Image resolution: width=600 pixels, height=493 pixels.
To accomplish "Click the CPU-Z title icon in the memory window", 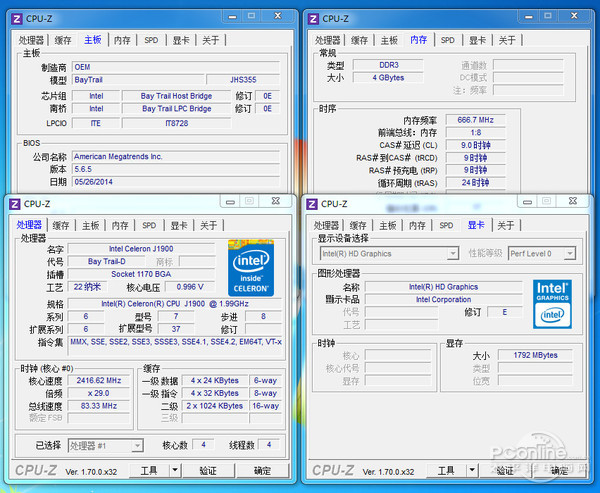I will pyautogui.click(x=311, y=18).
